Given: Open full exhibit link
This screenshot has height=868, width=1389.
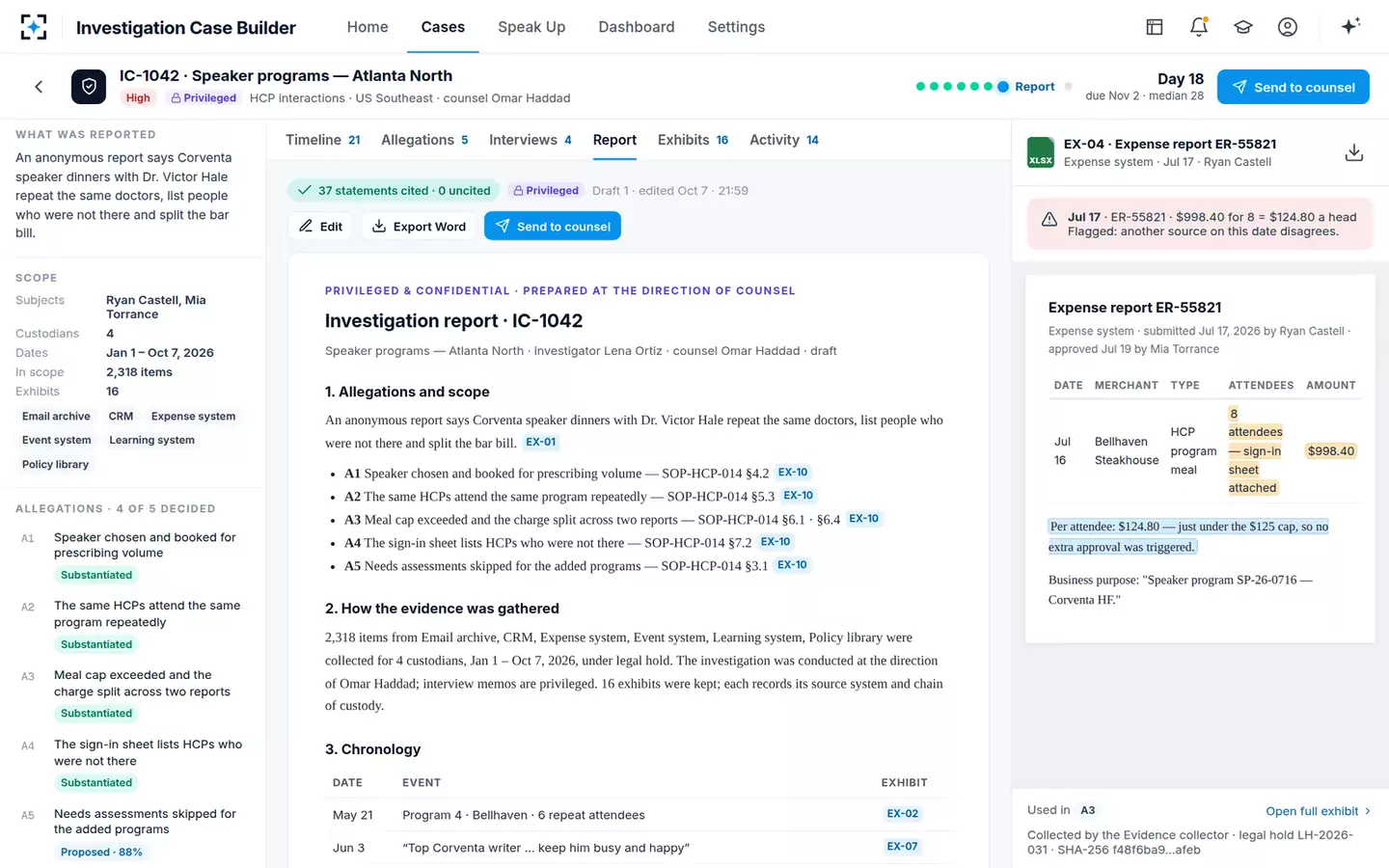Looking at the screenshot, I should [1318, 811].
